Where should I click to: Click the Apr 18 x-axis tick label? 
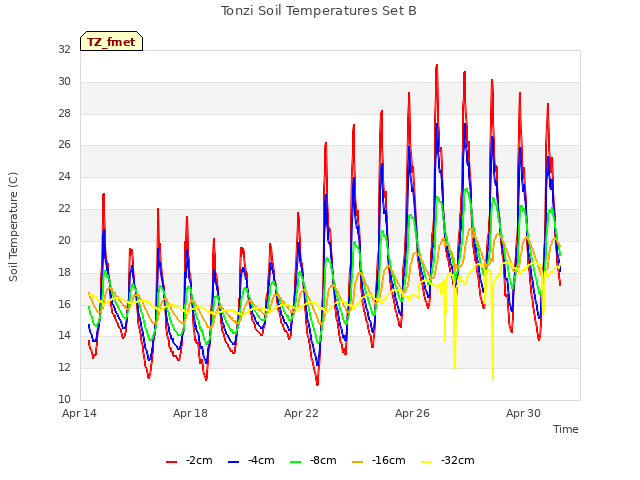click(x=190, y=413)
